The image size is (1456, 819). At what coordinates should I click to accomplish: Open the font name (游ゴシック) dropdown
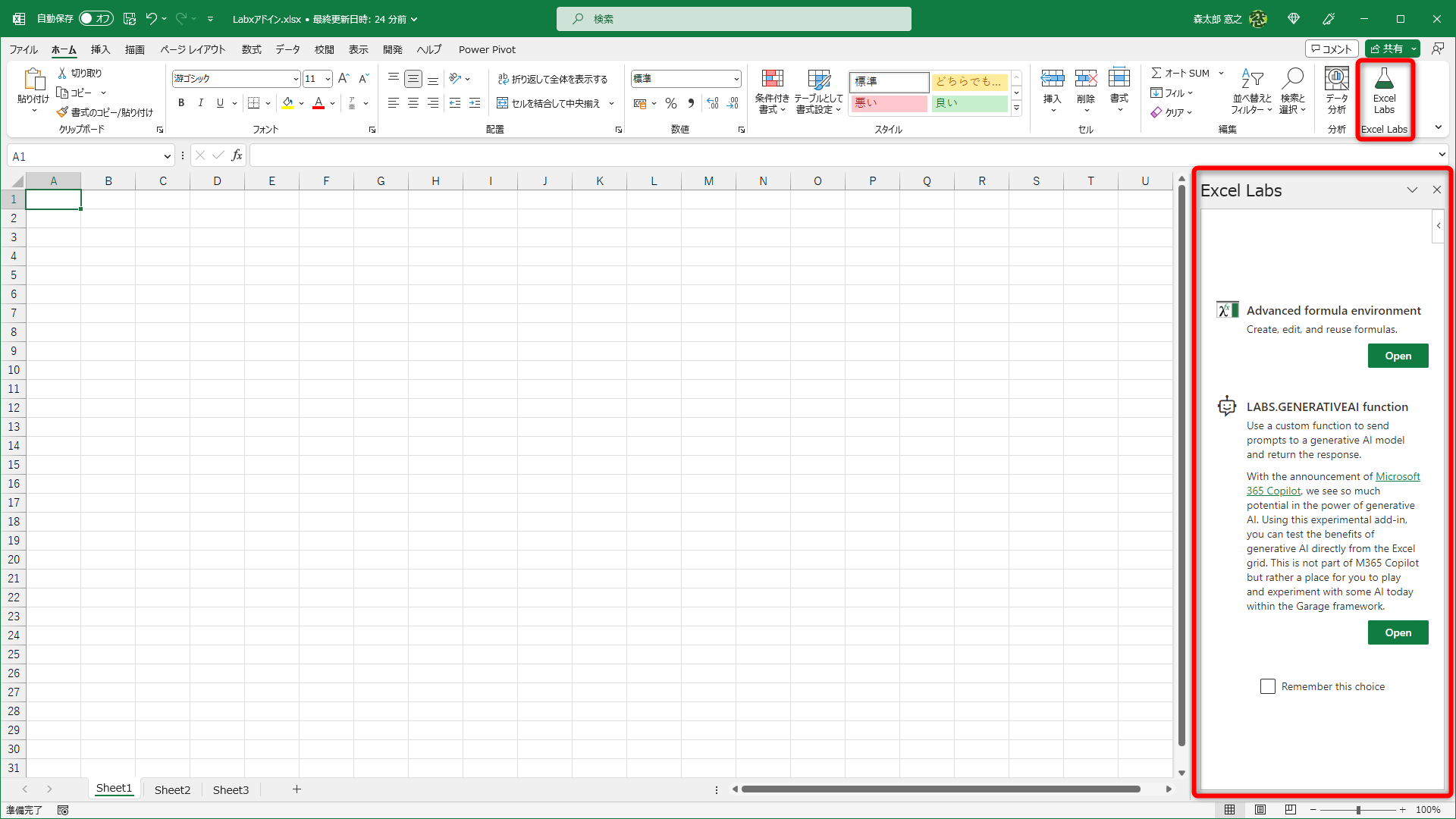click(x=295, y=78)
